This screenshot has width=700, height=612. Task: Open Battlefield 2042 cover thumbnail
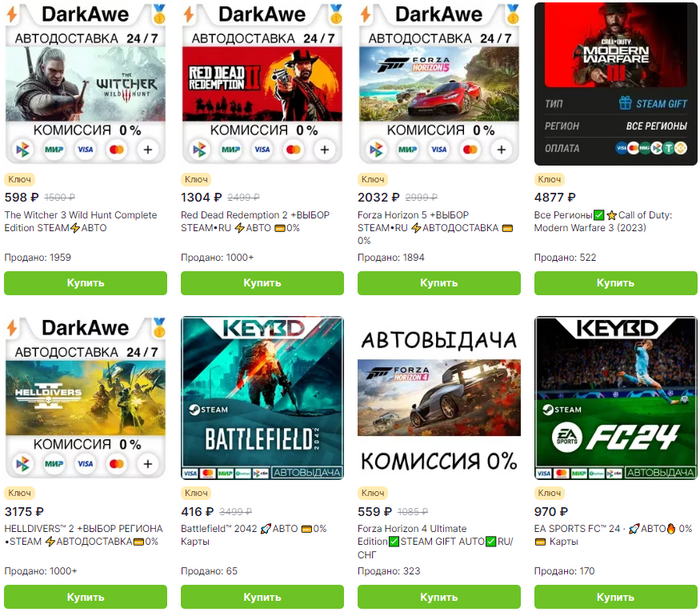262,398
